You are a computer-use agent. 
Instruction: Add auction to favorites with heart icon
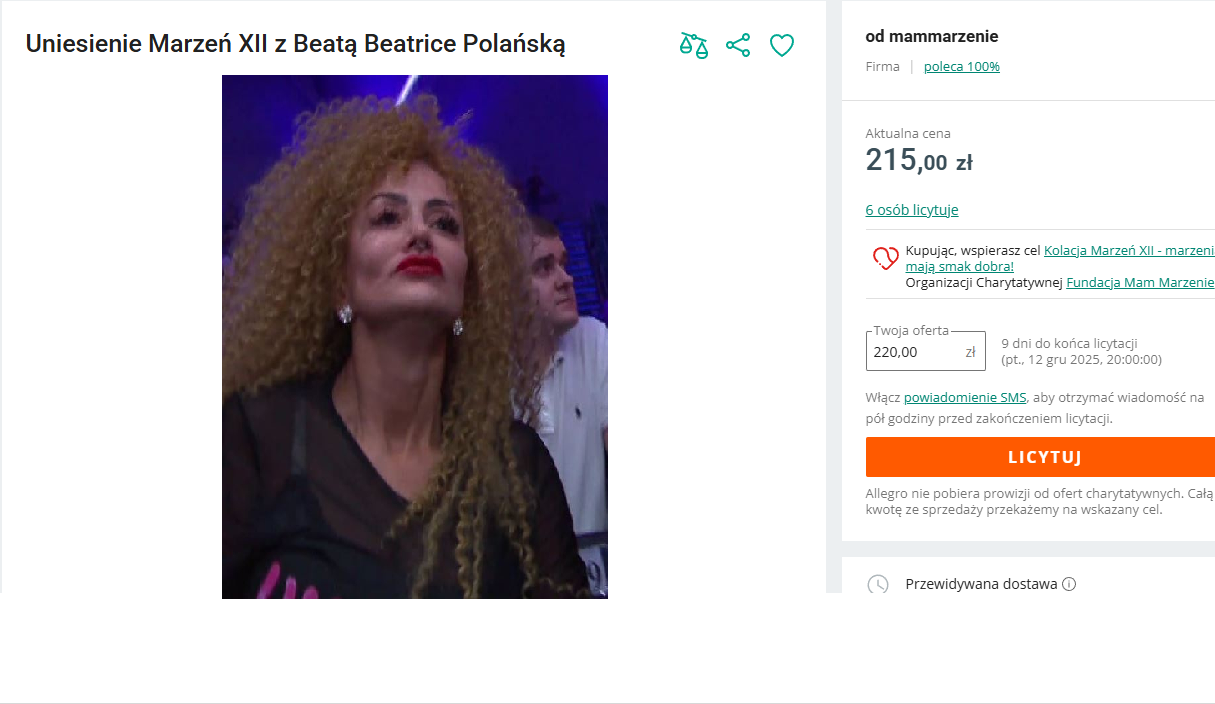(x=782, y=45)
